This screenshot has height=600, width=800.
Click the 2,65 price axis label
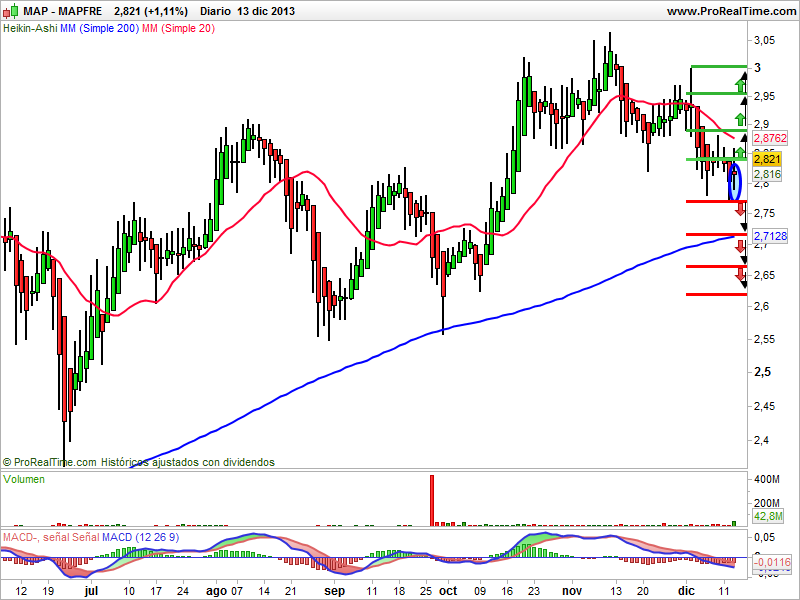pos(764,276)
